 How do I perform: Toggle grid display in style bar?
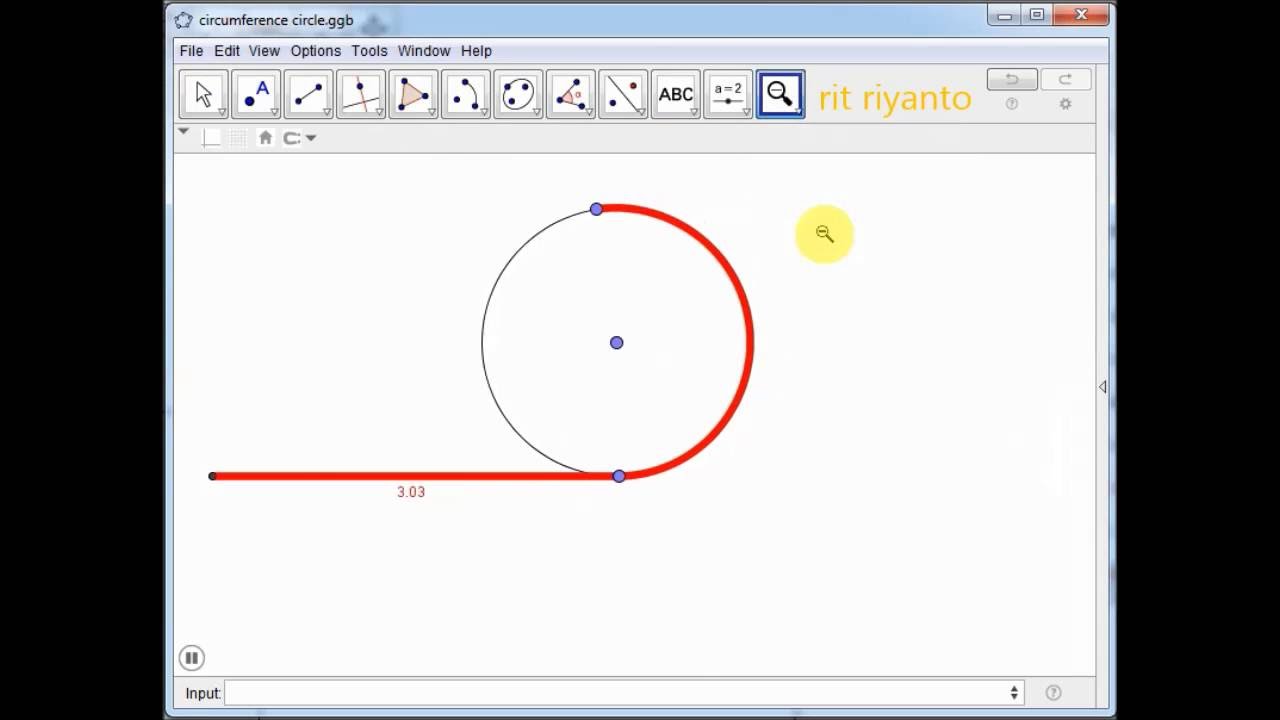pyautogui.click(x=238, y=138)
